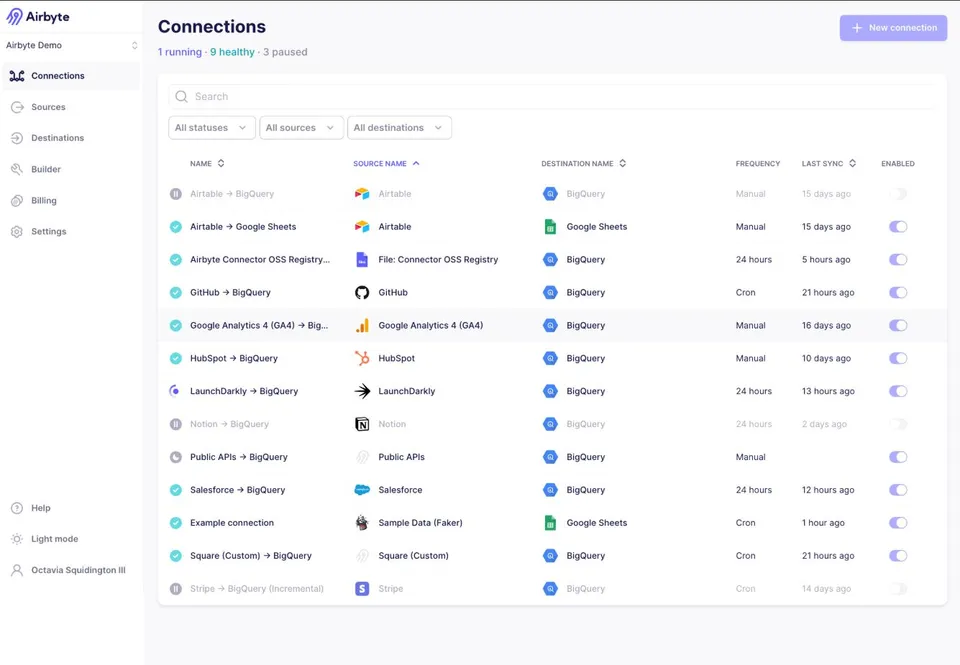This screenshot has width=960, height=665.
Task: Open the All statuses filter dropdown
Action: point(212,127)
